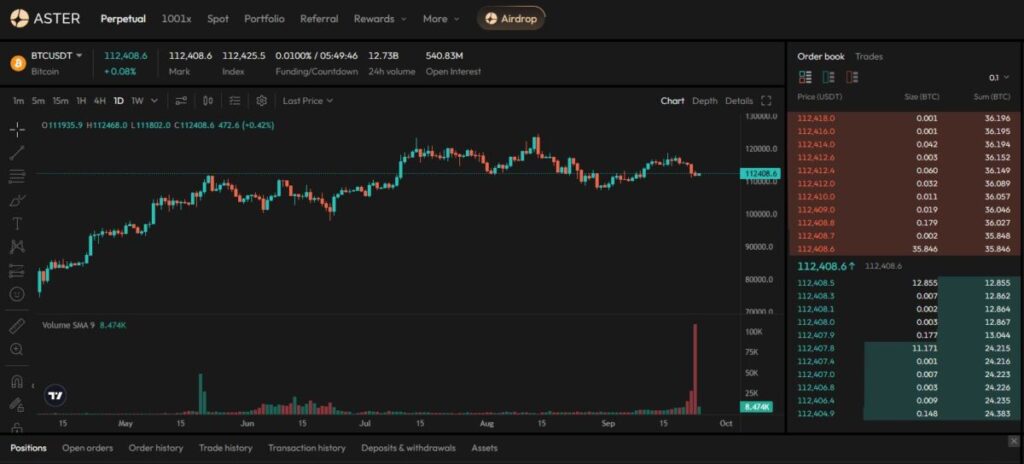Open chart settings gear icon

[x=262, y=101]
